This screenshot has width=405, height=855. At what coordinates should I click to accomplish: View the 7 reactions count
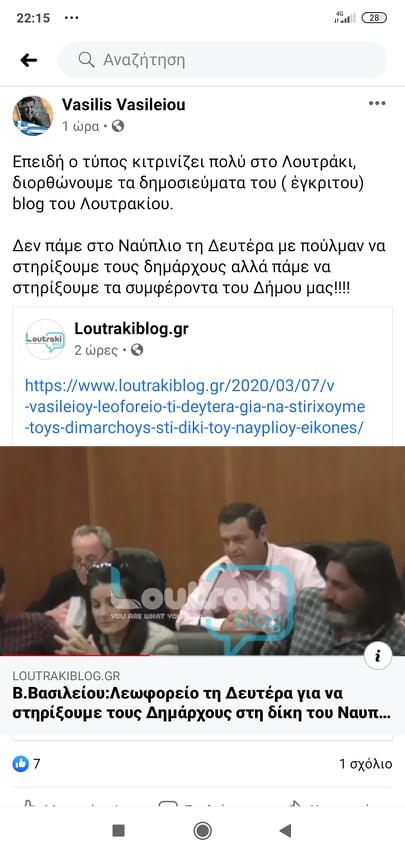(37, 764)
